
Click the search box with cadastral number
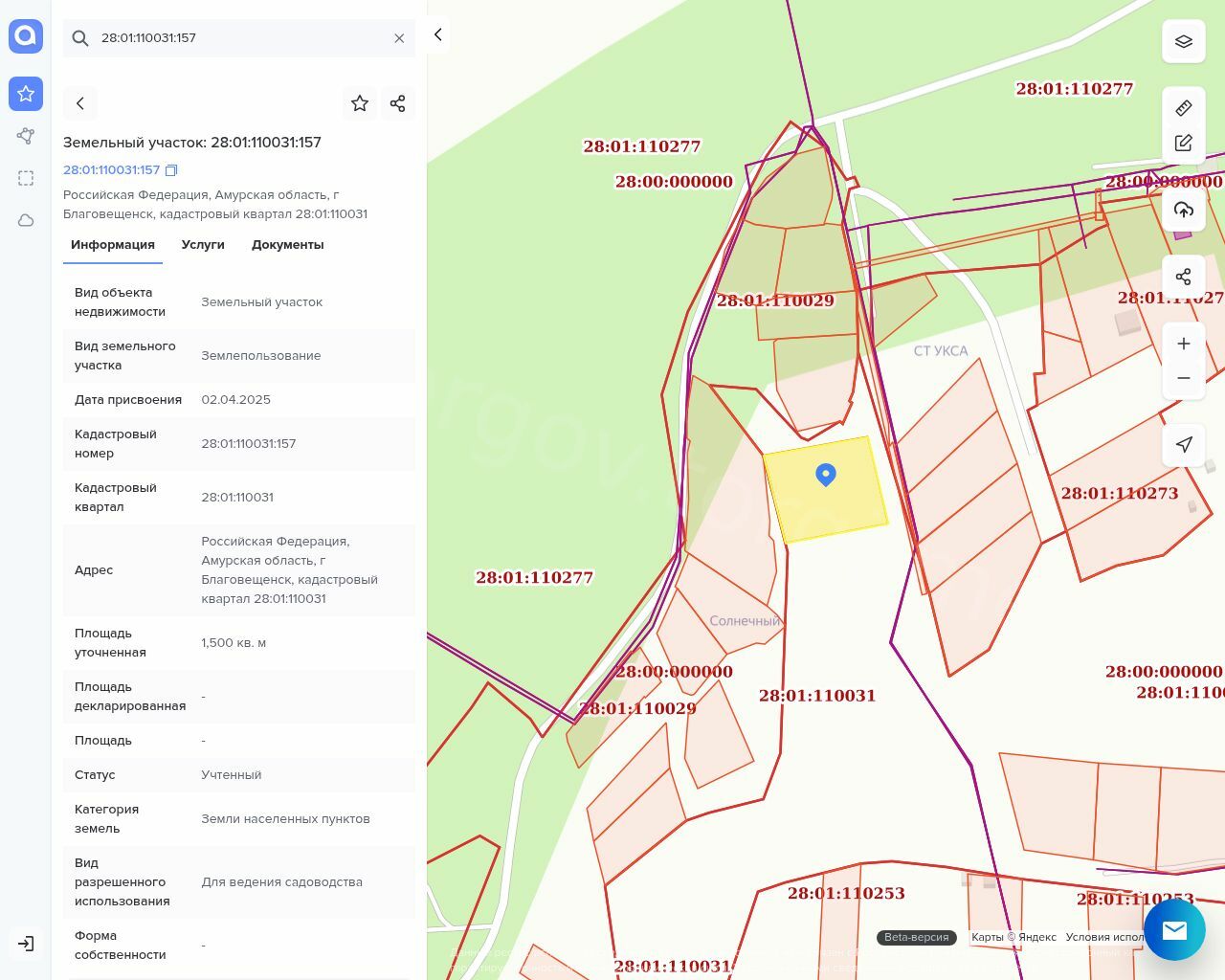pos(239,38)
